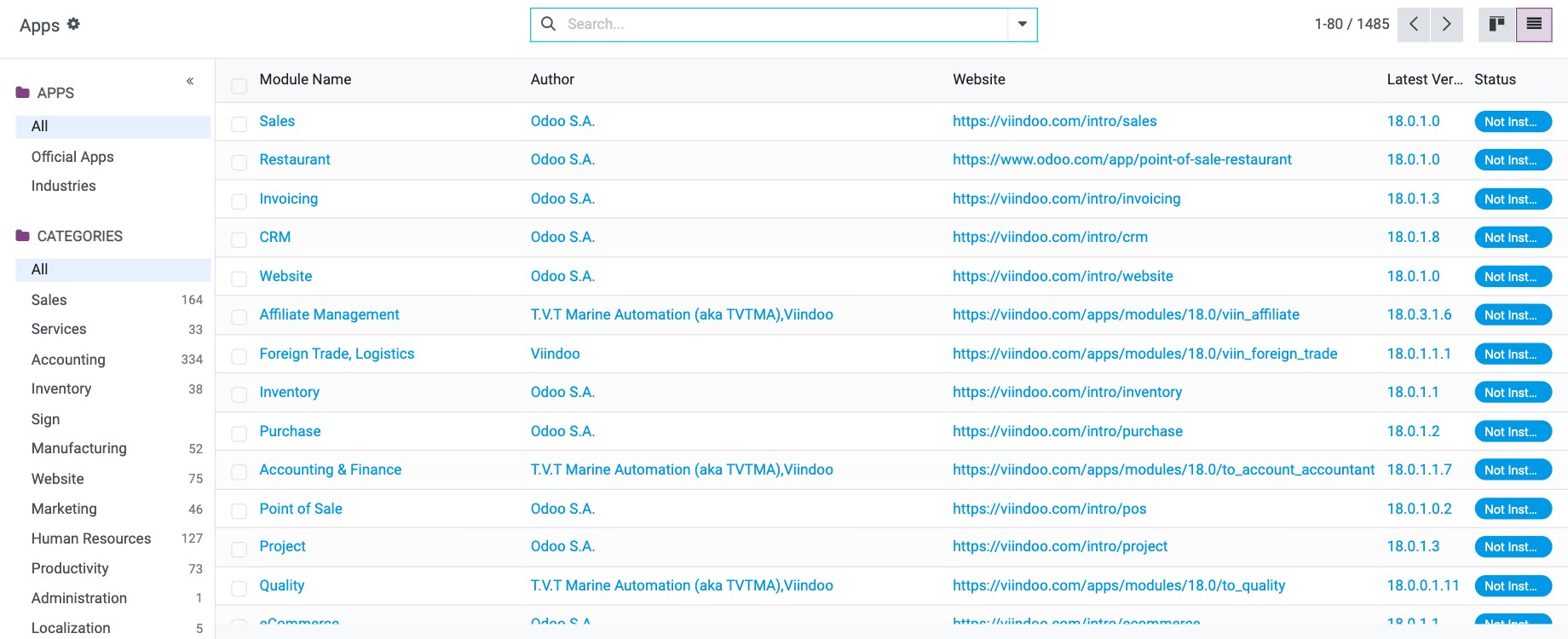
Task: Check the CRM row checkbox
Action: click(239, 240)
